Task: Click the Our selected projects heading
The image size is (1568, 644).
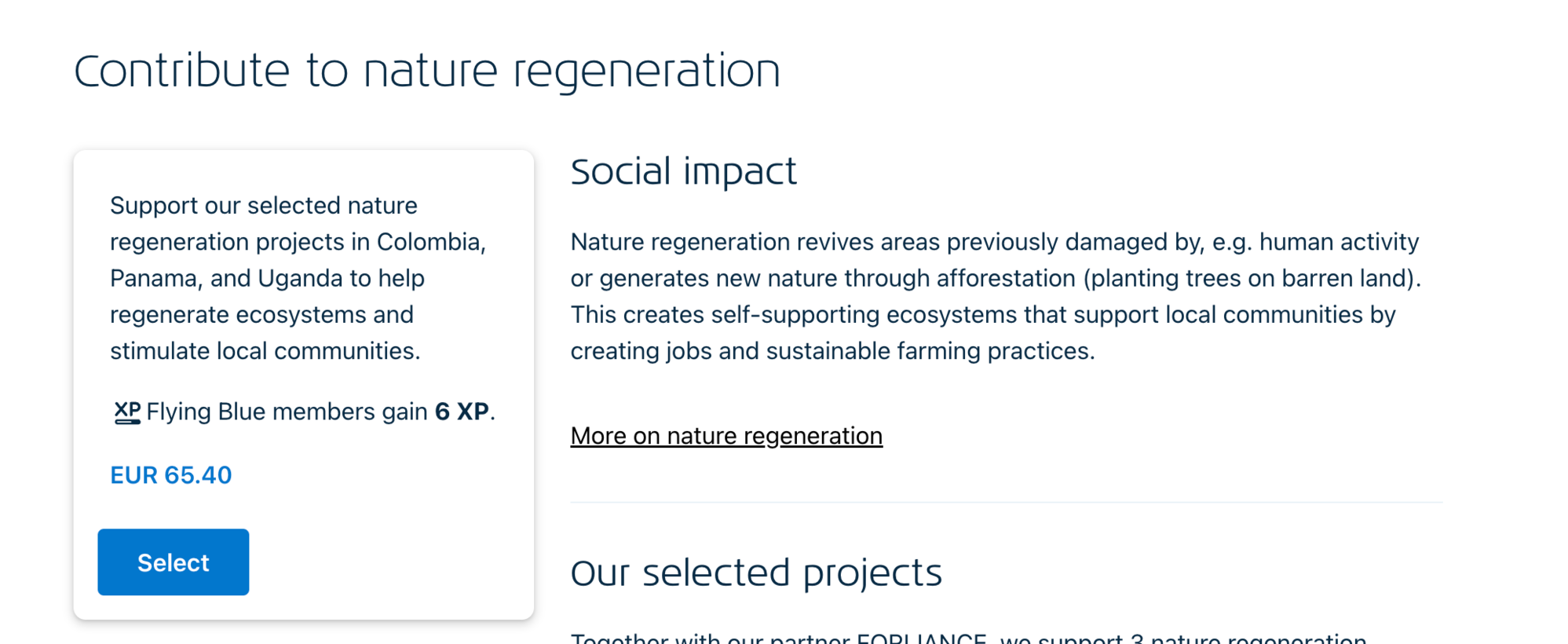Action: coord(755,573)
